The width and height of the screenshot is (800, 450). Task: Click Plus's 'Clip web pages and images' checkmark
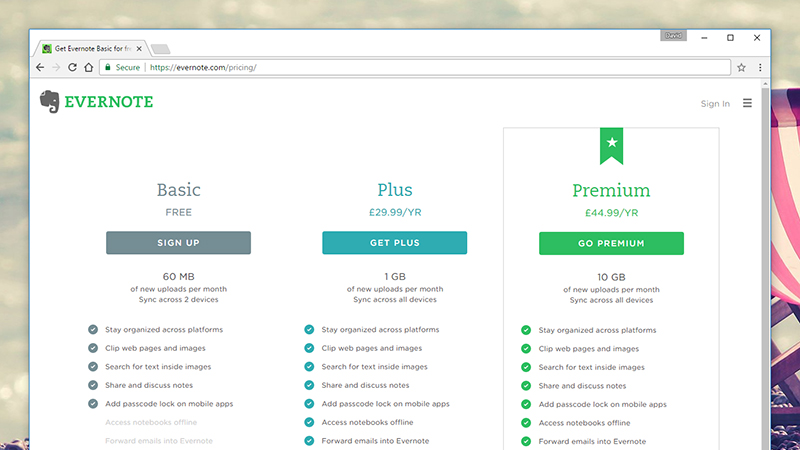coord(309,348)
